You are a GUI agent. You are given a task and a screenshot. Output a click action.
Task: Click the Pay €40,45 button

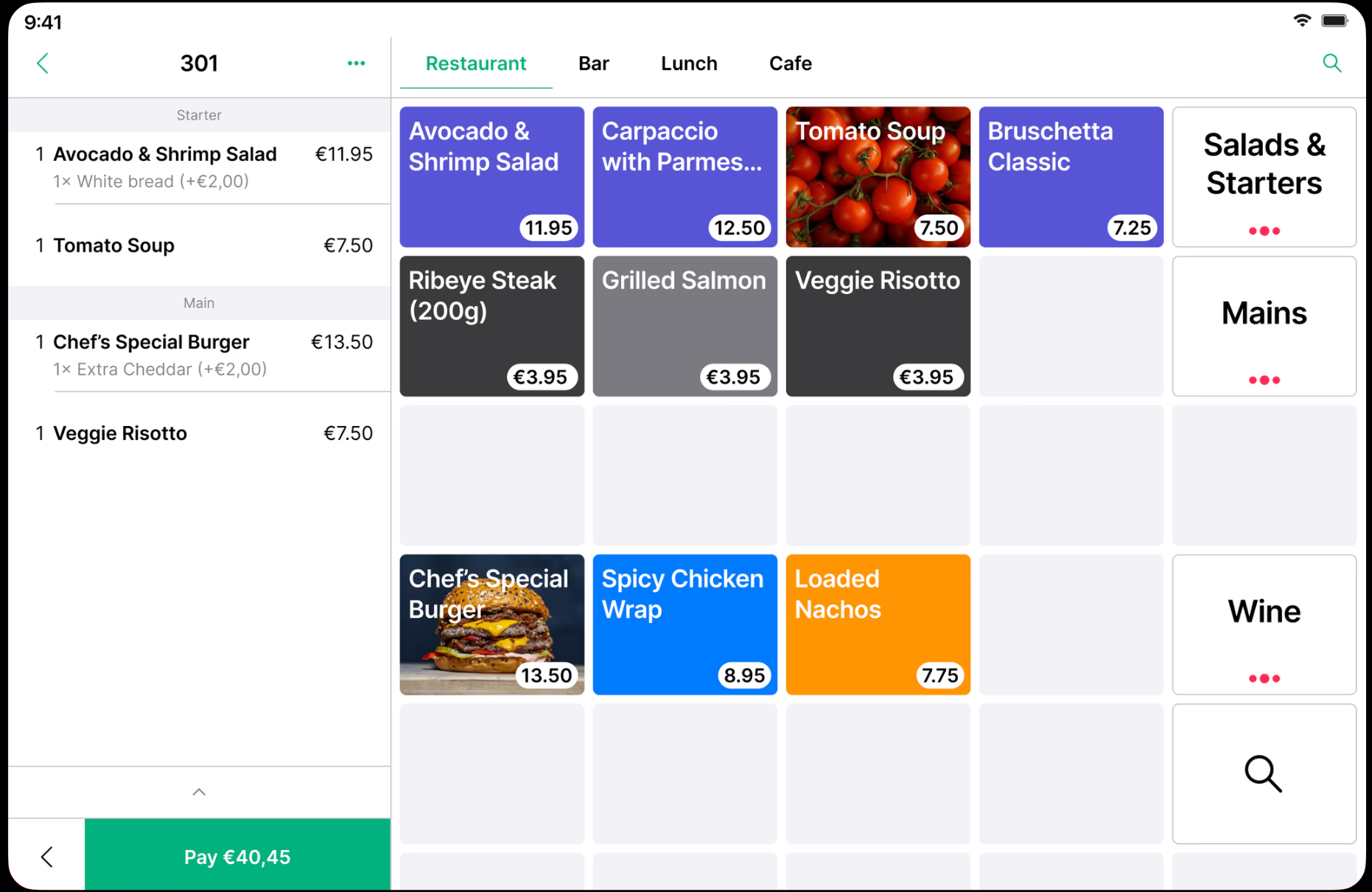[237, 857]
